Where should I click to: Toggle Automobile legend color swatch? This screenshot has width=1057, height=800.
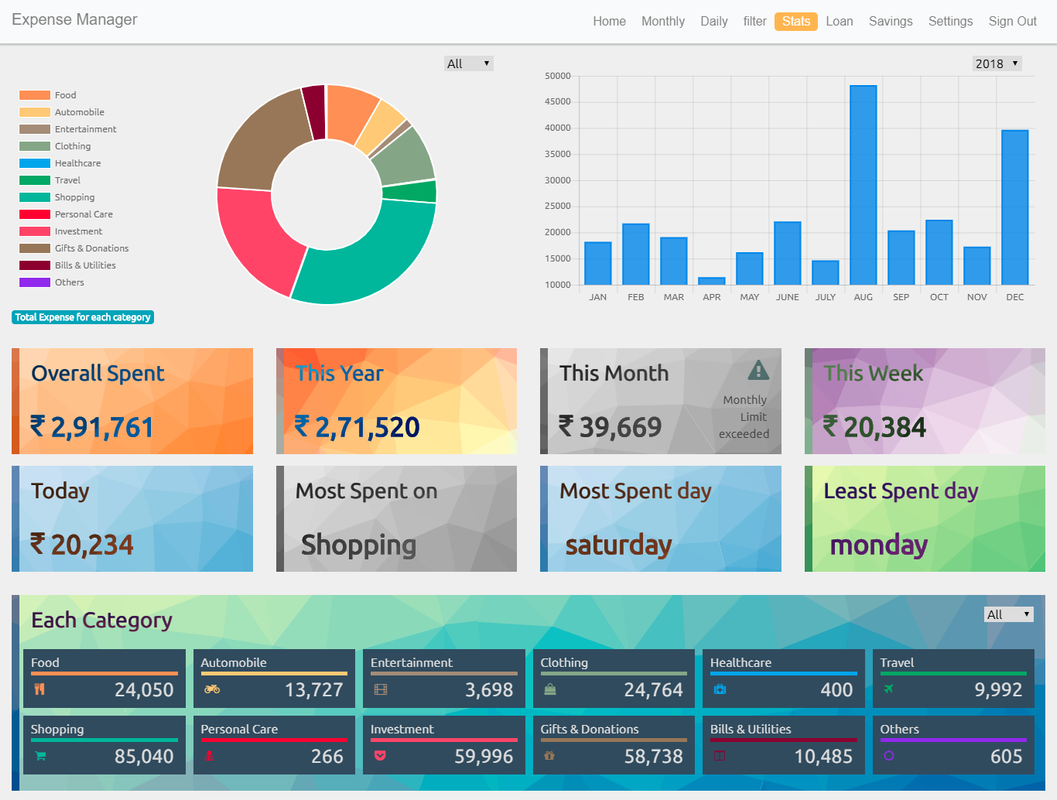pyautogui.click(x=34, y=112)
